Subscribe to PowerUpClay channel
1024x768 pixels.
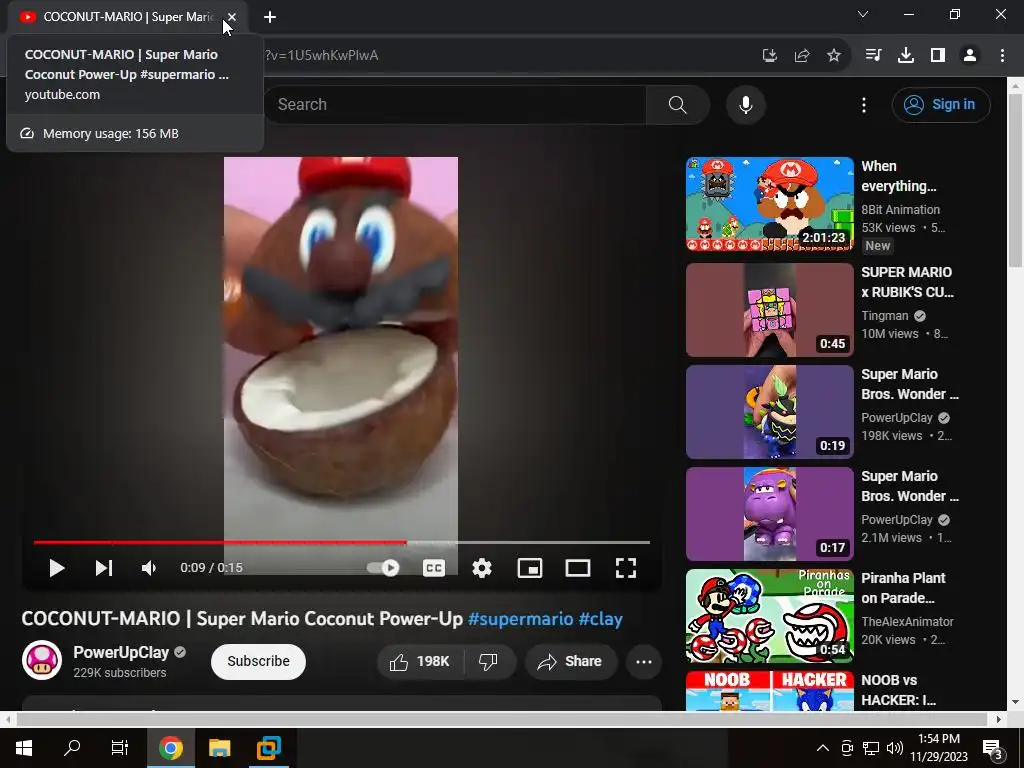click(258, 662)
